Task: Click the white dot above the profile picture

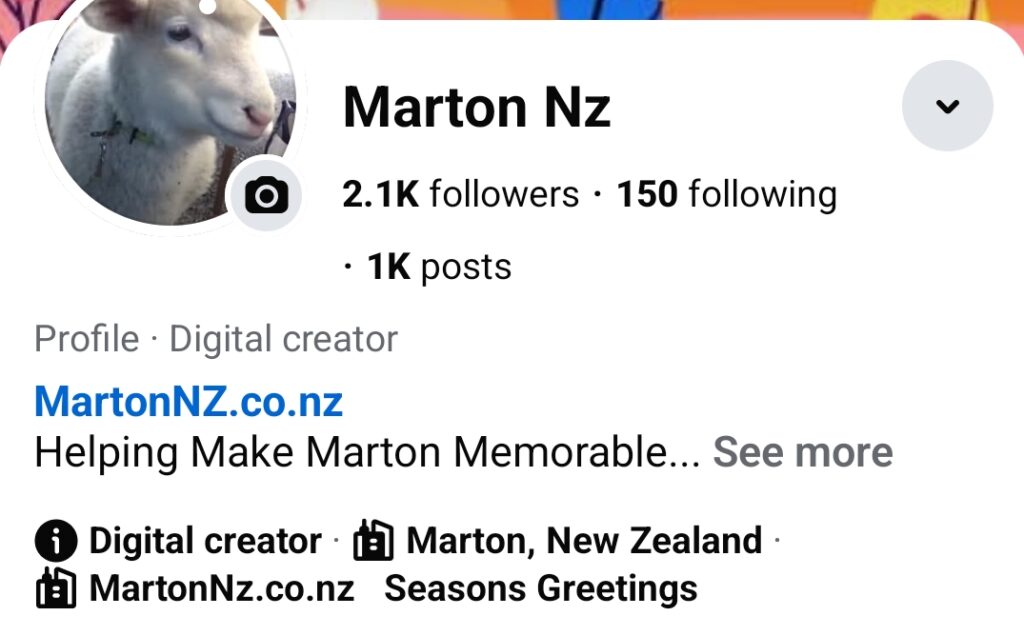Action: pos(207,7)
